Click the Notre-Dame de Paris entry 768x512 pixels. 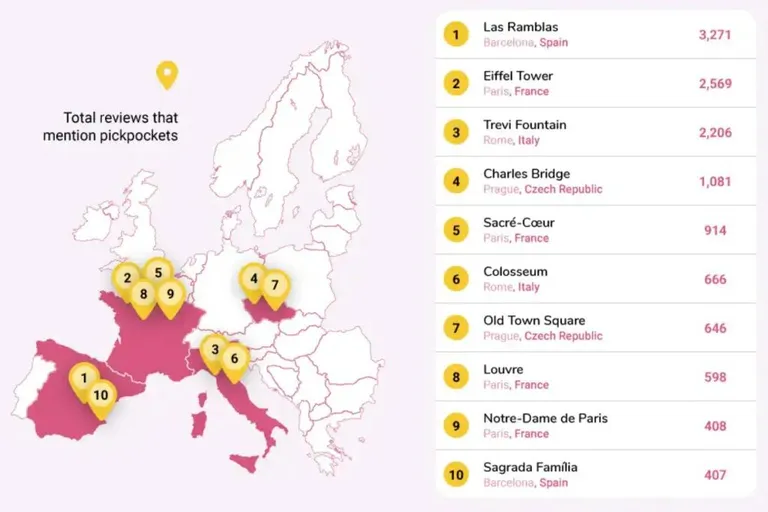click(x=596, y=425)
